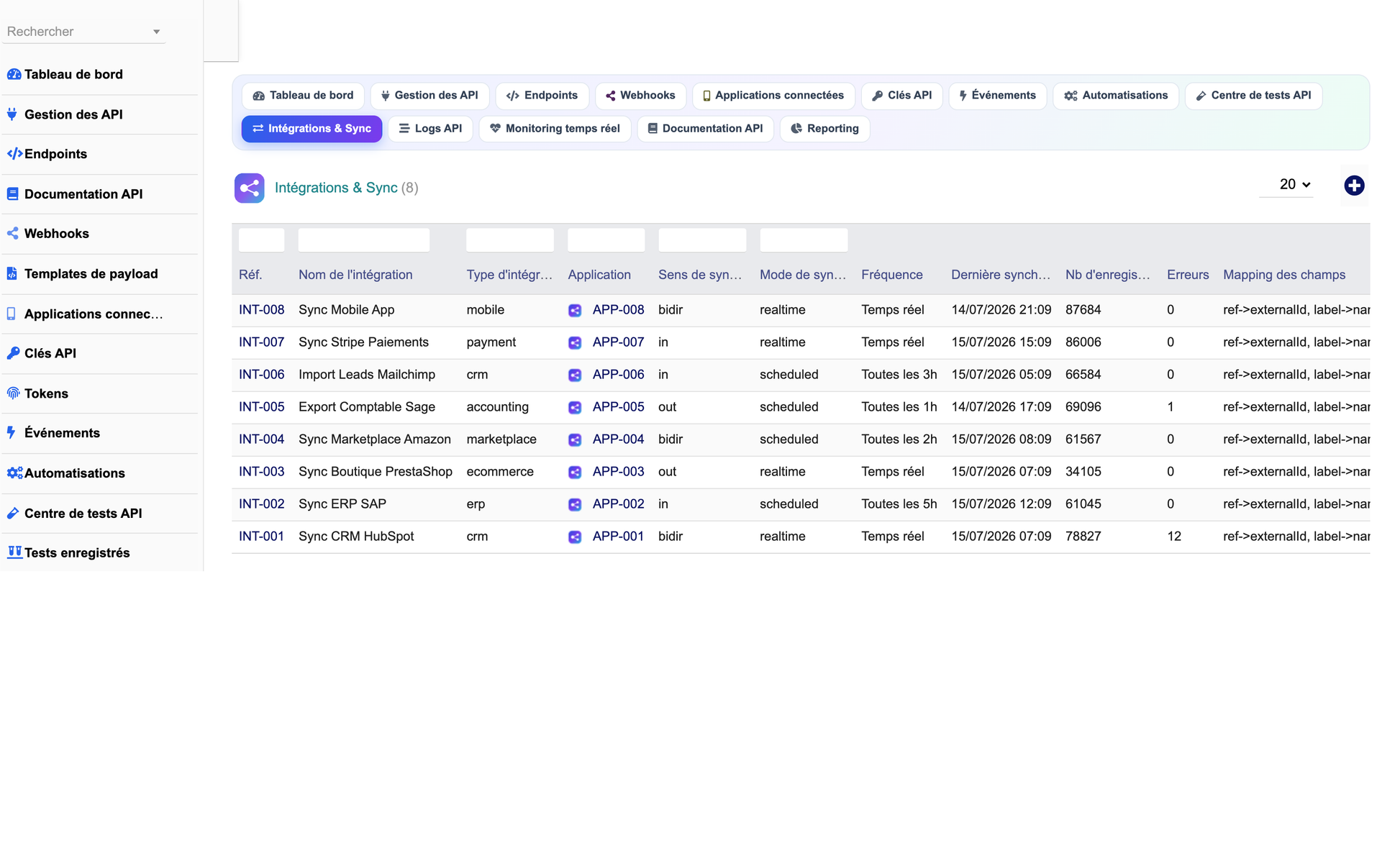Click the Import Leads Mailchimp name cell
The height and width of the screenshot is (866, 1400).
pos(367,375)
